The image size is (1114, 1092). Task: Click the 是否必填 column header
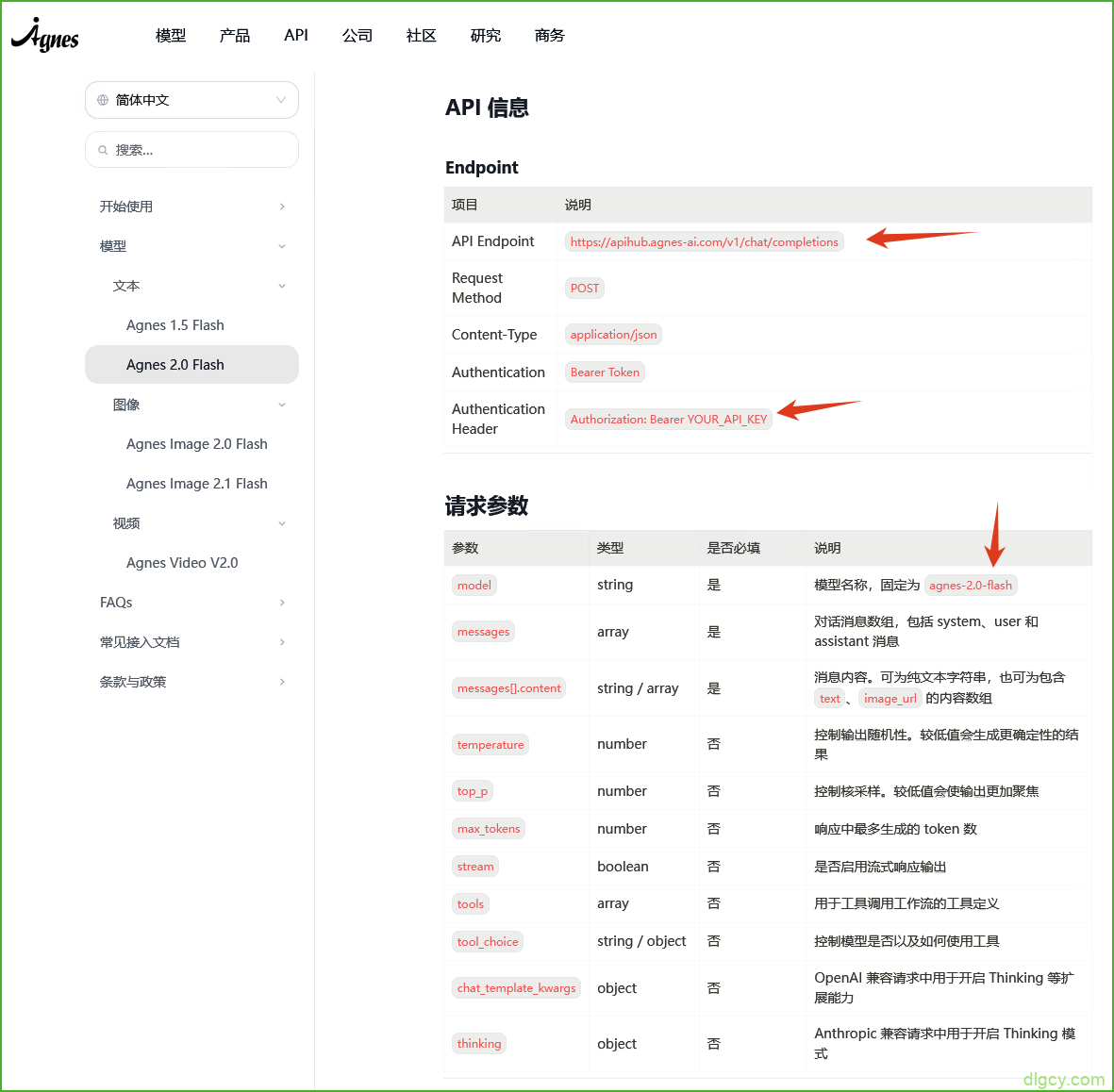point(733,549)
